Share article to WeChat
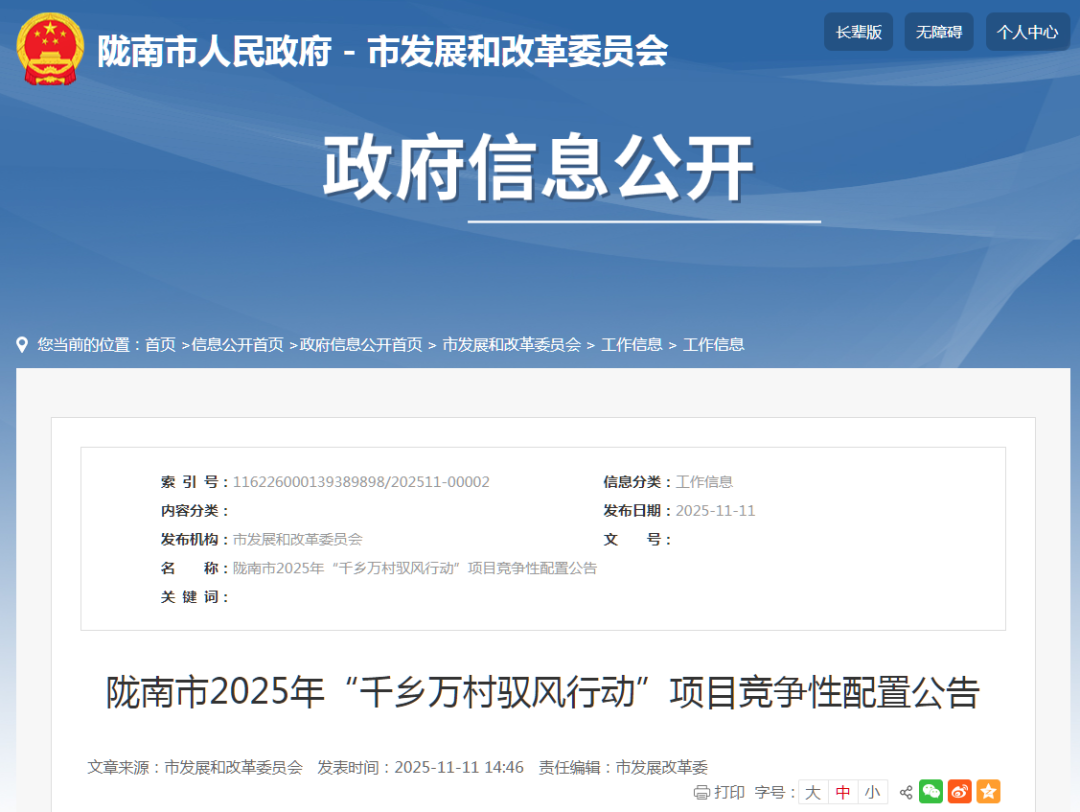Image resolution: width=1080 pixels, height=812 pixels. coord(931,792)
